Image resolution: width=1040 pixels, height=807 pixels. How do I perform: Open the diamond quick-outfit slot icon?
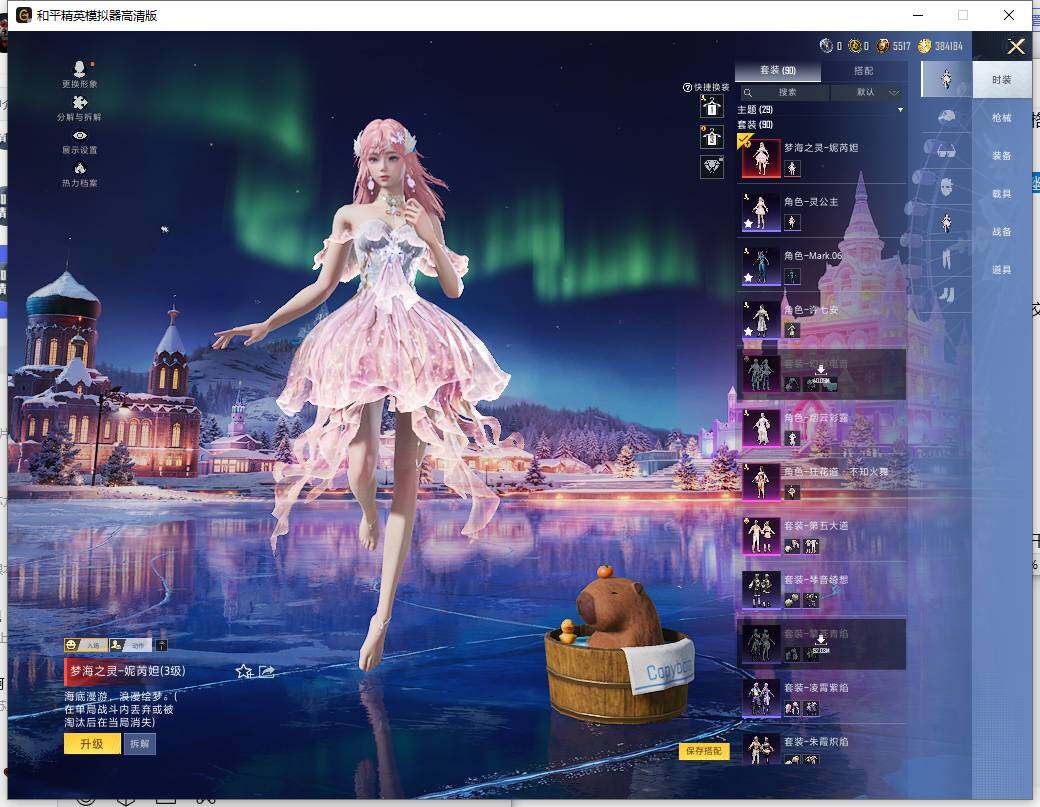click(x=712, y=167)
